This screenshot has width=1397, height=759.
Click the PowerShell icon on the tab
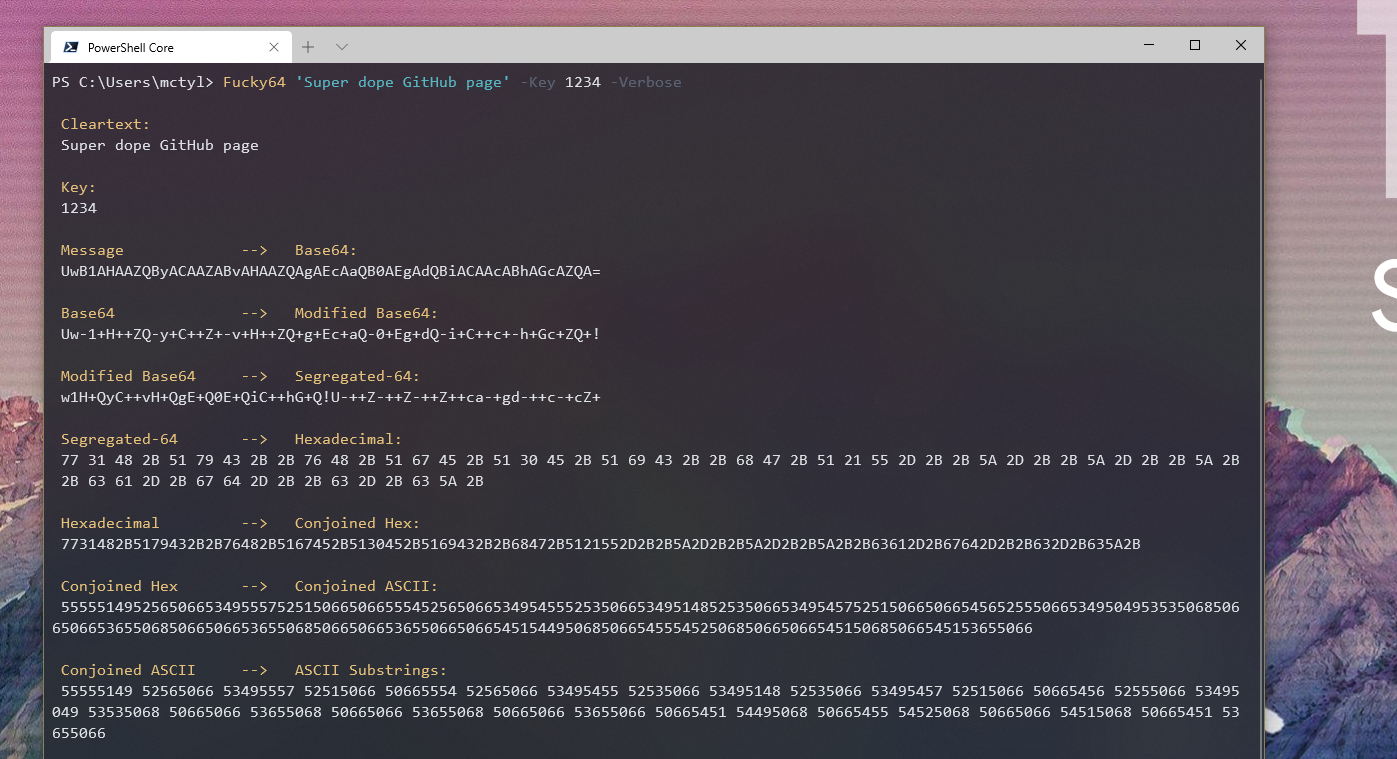69,46
